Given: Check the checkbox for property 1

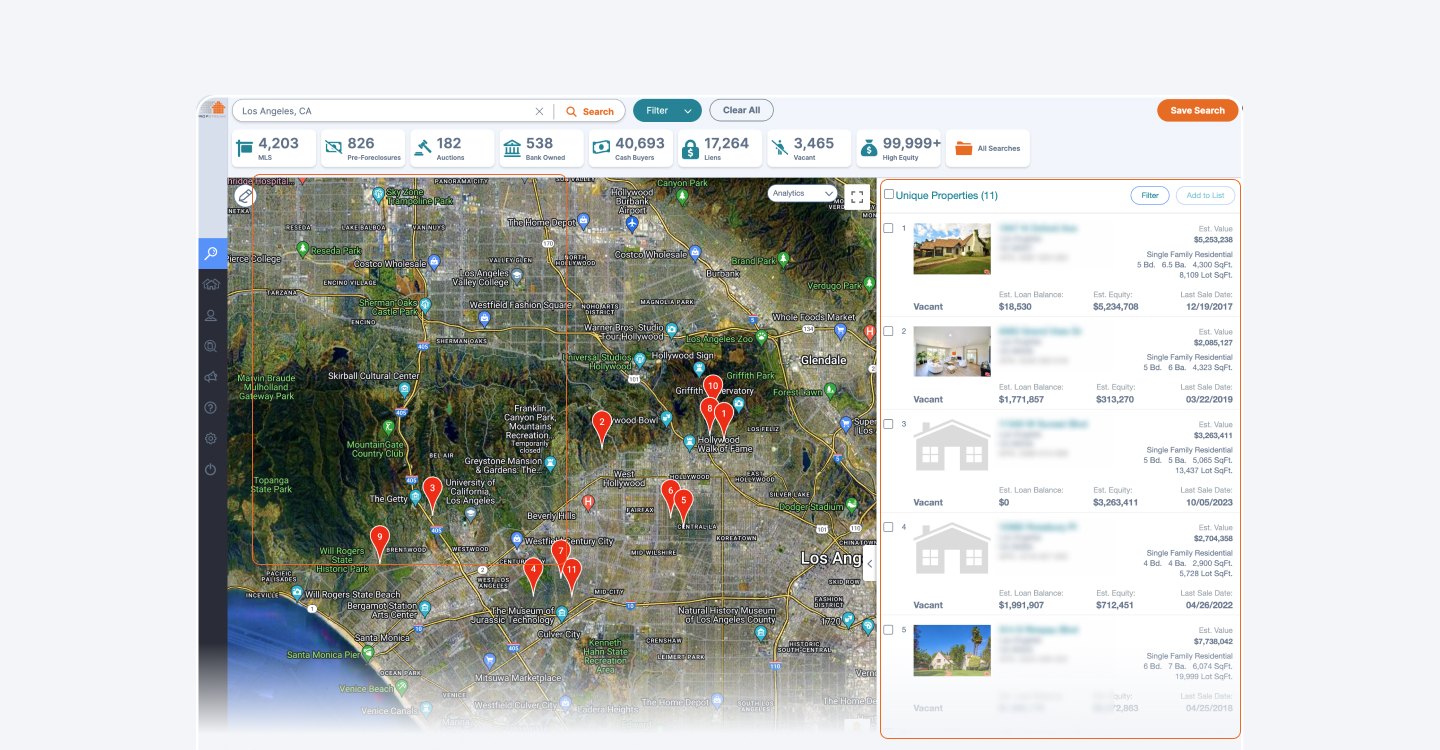Looking at the screenshot, I should tap(888, 228).
